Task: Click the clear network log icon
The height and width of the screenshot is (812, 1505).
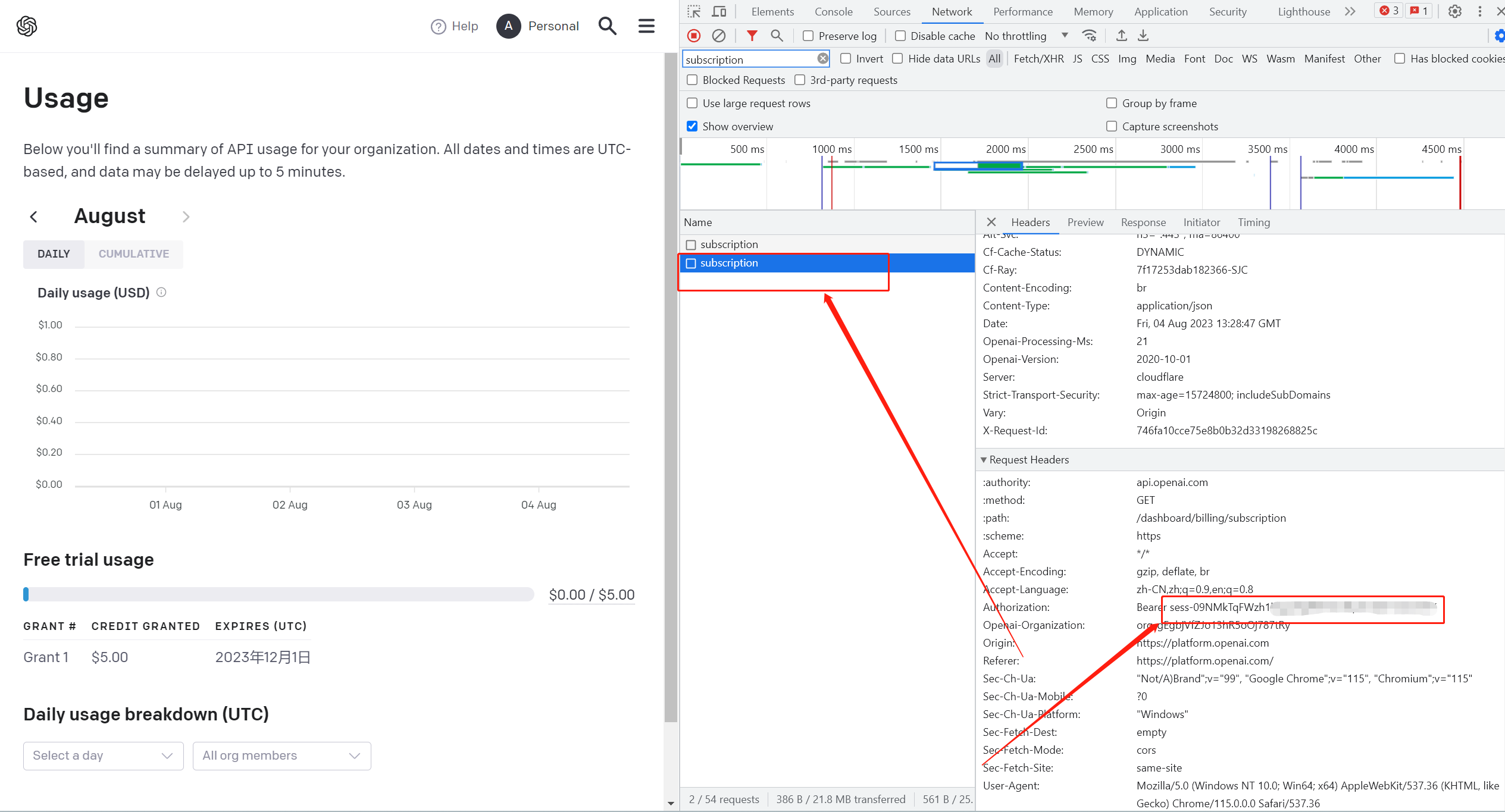Action: coord(719,36)
